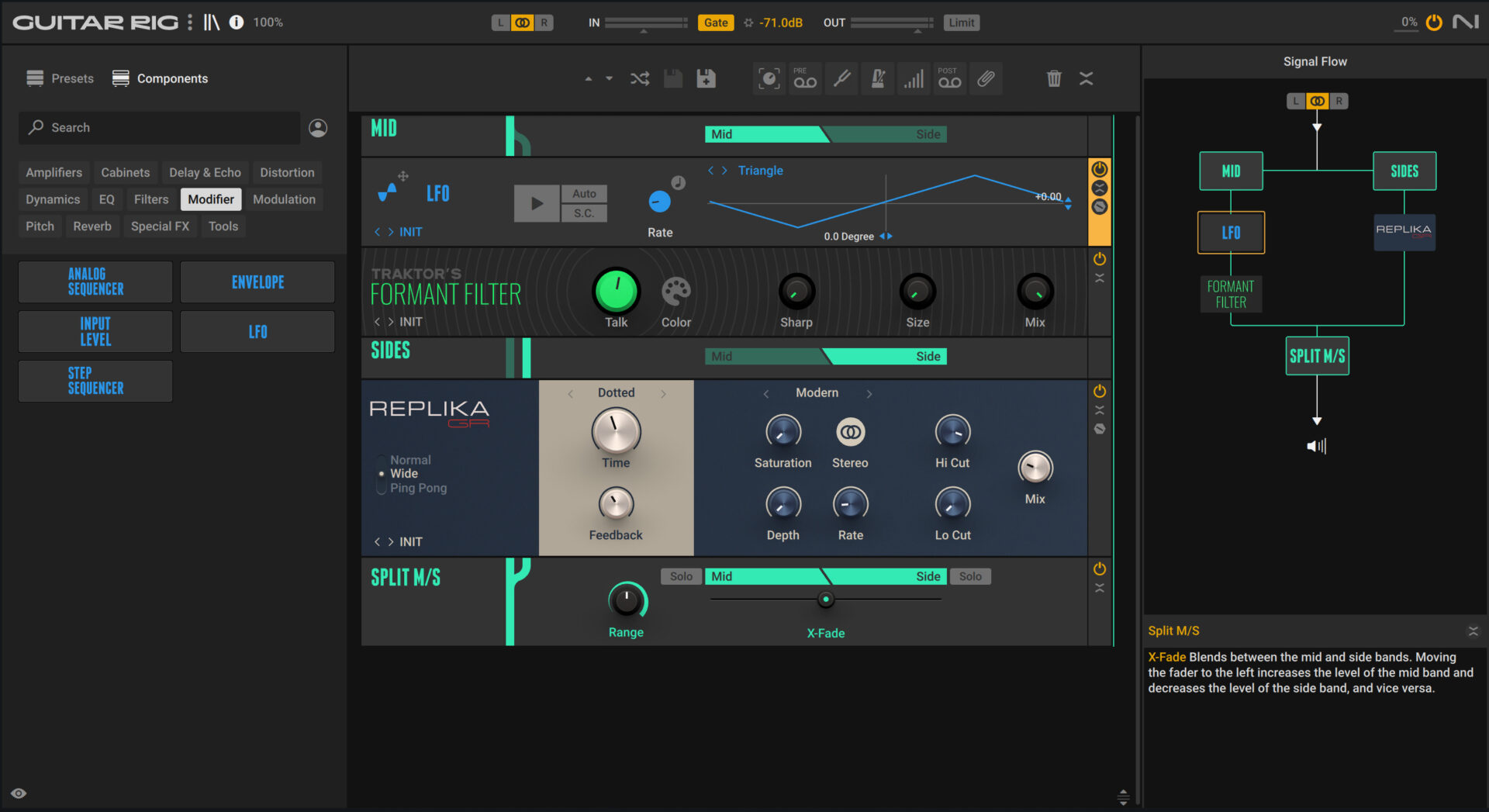Open the tuner tool icon
This screenshot has height=812, width=1489.
tap(841, 78)
